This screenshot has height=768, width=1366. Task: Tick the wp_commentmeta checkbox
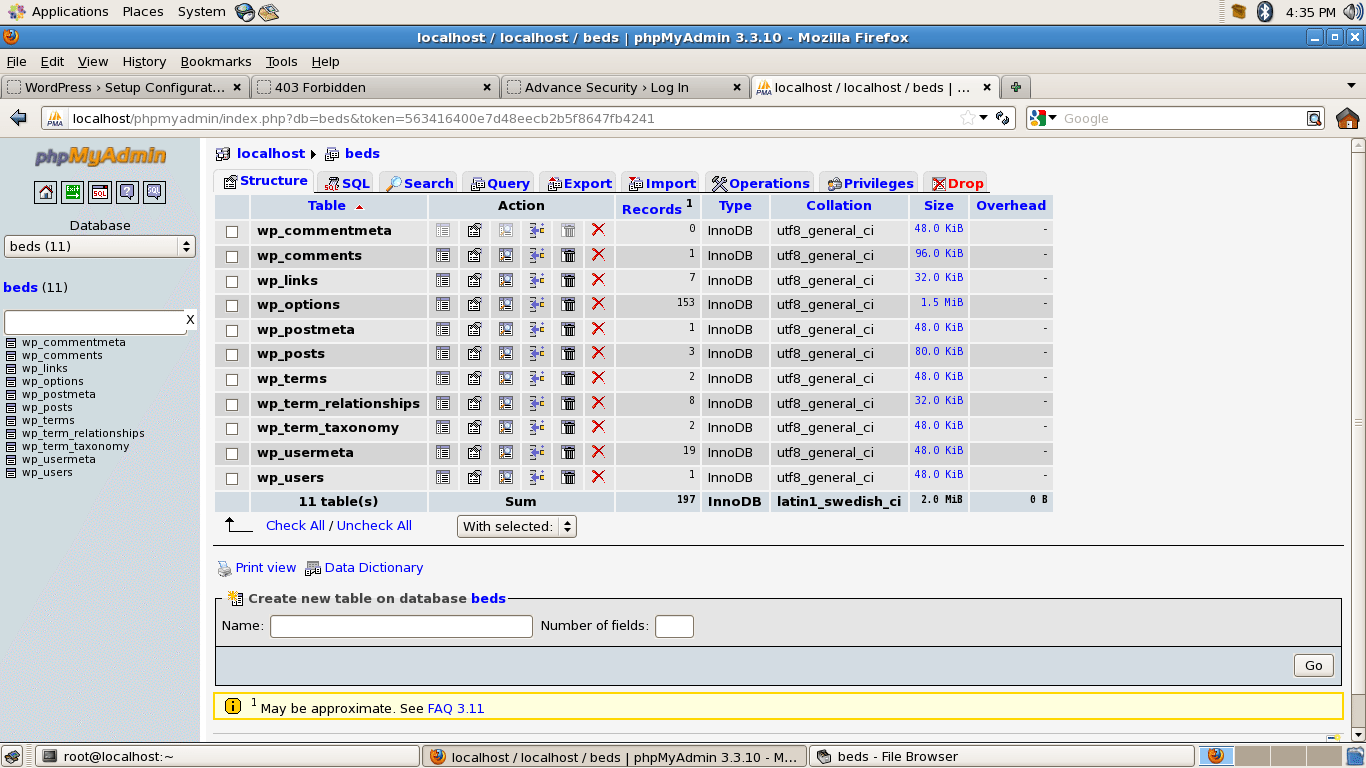[232, 232]
